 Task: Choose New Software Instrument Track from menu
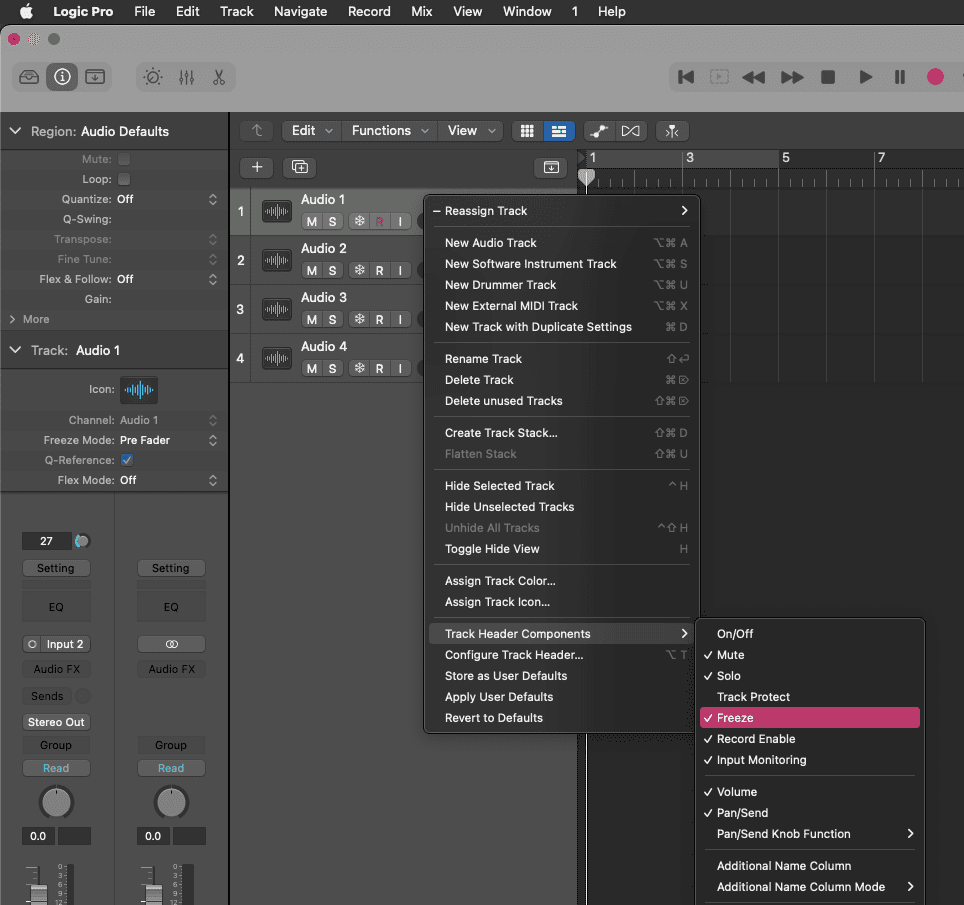(x=562, y=264)
